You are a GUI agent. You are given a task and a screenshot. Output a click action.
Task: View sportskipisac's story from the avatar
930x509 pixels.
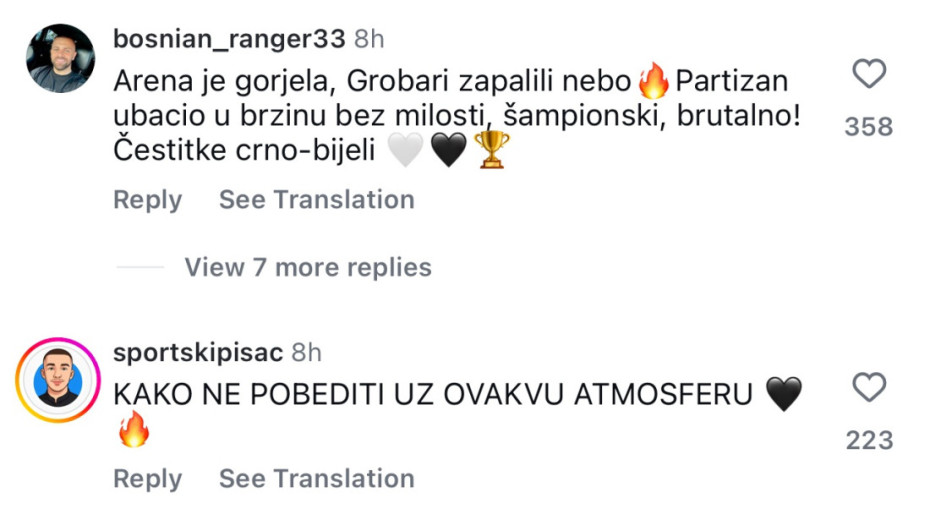point(59,380)
